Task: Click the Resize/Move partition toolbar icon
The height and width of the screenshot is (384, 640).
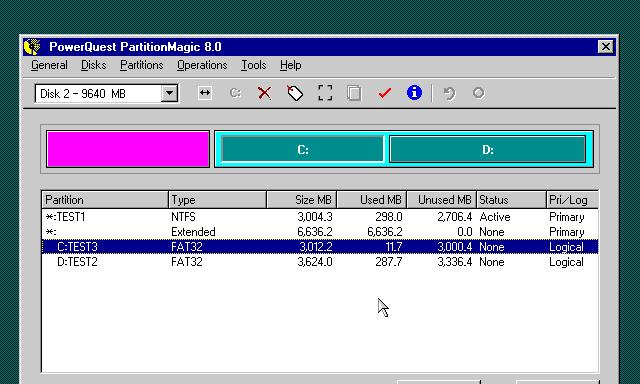Action: coord(204,93)
